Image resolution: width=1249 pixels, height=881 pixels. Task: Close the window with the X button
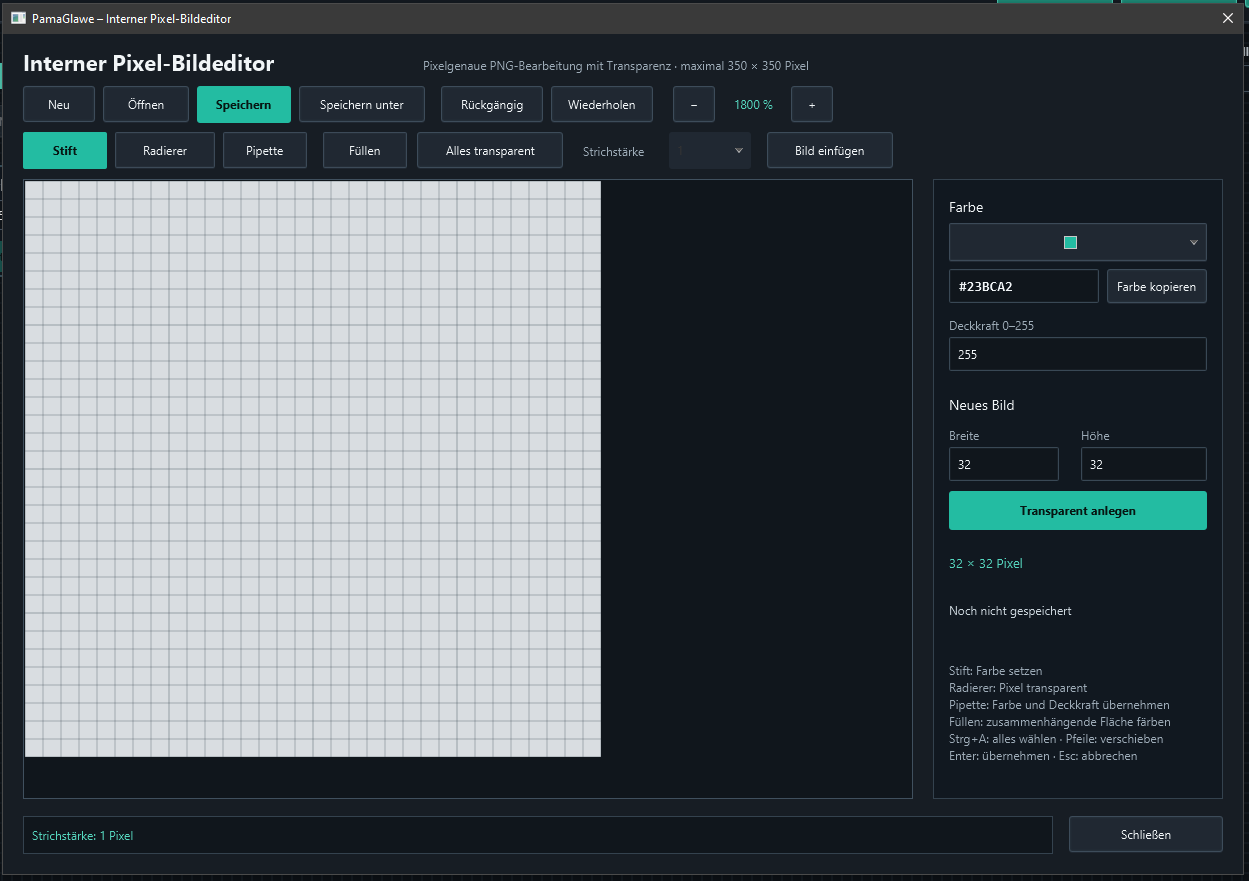click(1228, 18)
